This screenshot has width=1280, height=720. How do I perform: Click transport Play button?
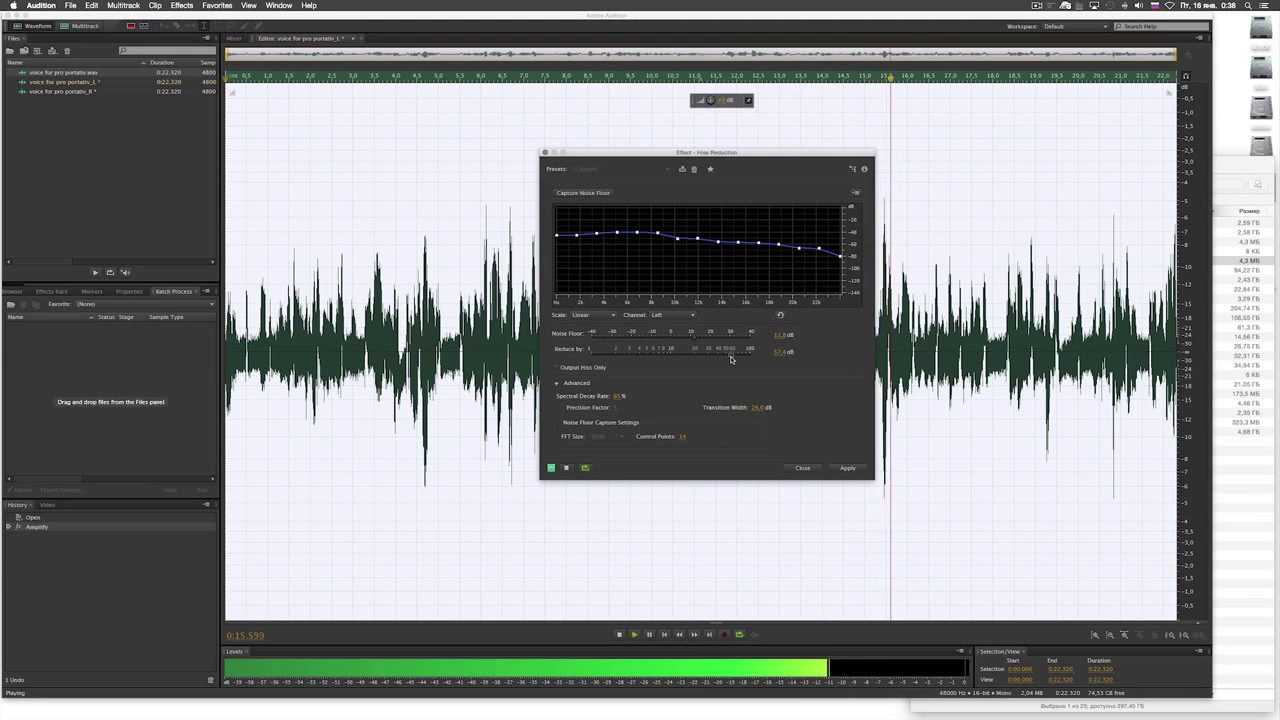[x=634, y=634]
